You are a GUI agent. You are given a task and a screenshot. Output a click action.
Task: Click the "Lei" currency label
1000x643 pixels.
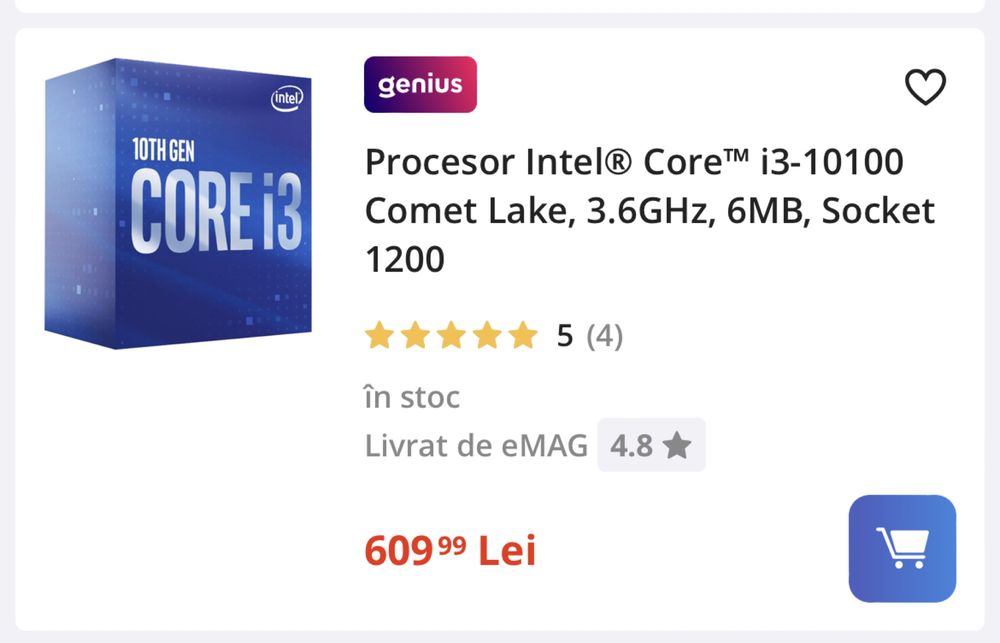[507, 550]
